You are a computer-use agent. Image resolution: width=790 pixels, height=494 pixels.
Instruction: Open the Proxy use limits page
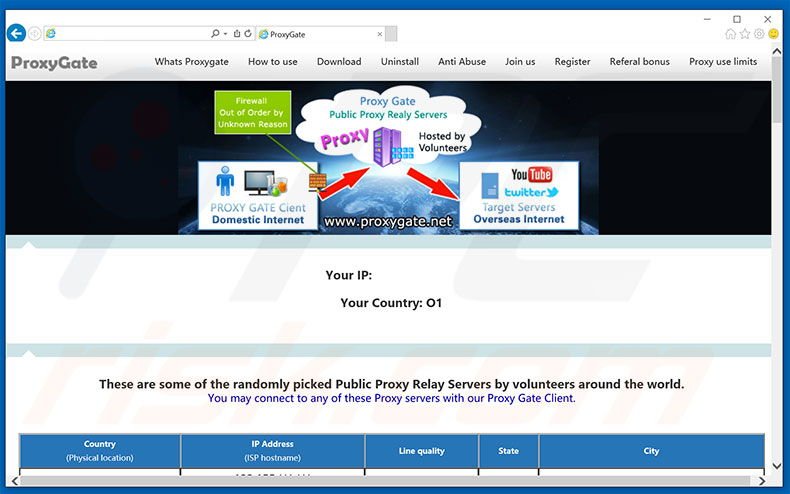pyautogui.click(x=723, y=61)
